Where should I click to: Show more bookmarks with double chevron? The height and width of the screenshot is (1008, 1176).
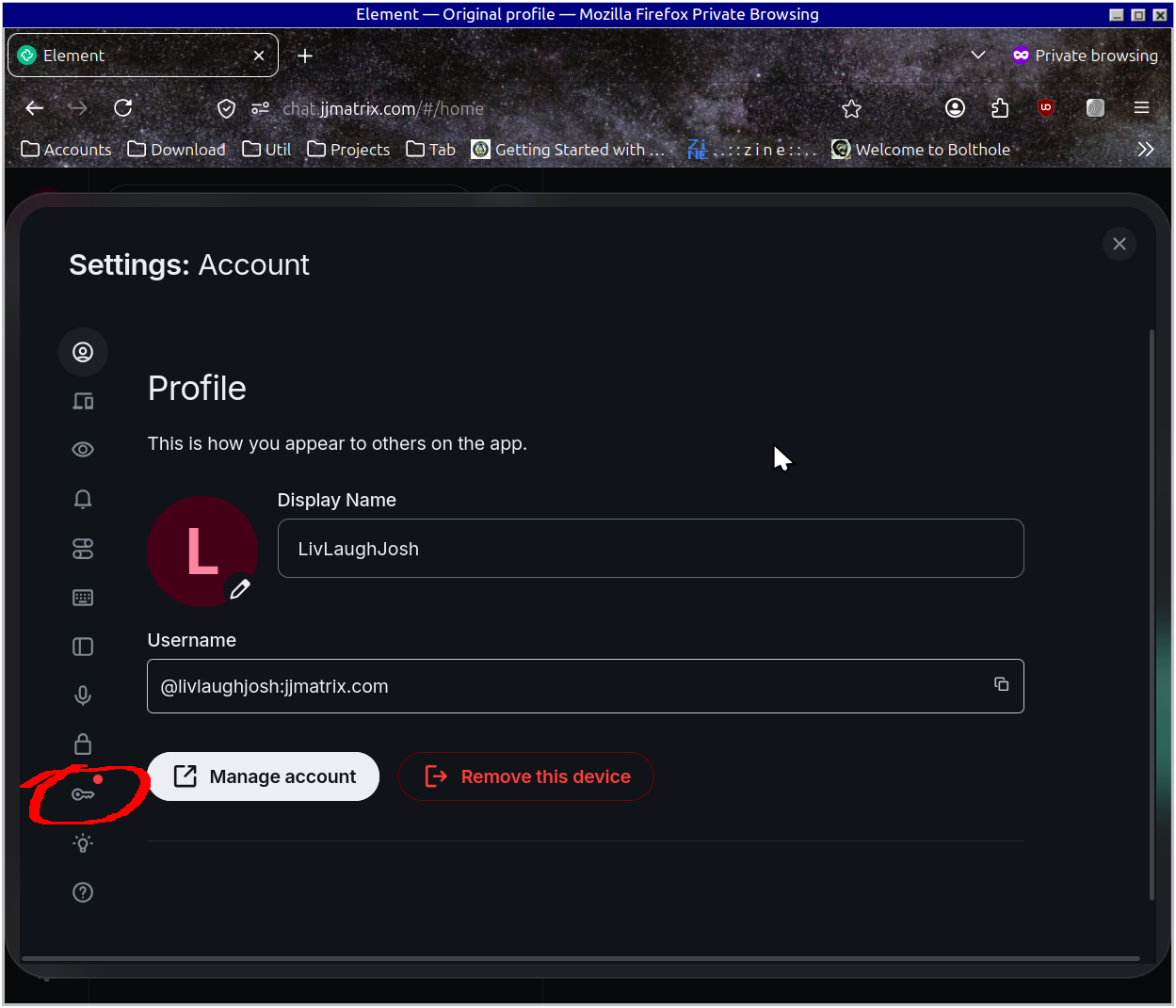1146,150
